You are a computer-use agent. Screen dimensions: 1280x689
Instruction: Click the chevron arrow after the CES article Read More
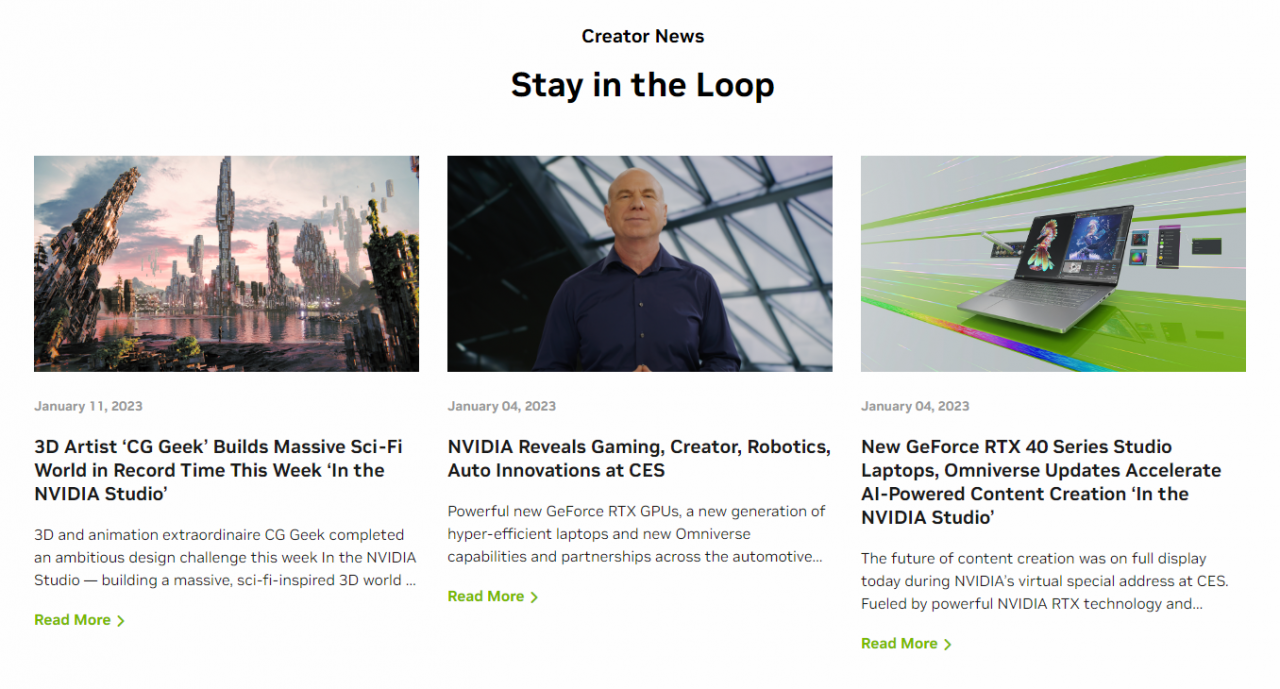[534, 597]
